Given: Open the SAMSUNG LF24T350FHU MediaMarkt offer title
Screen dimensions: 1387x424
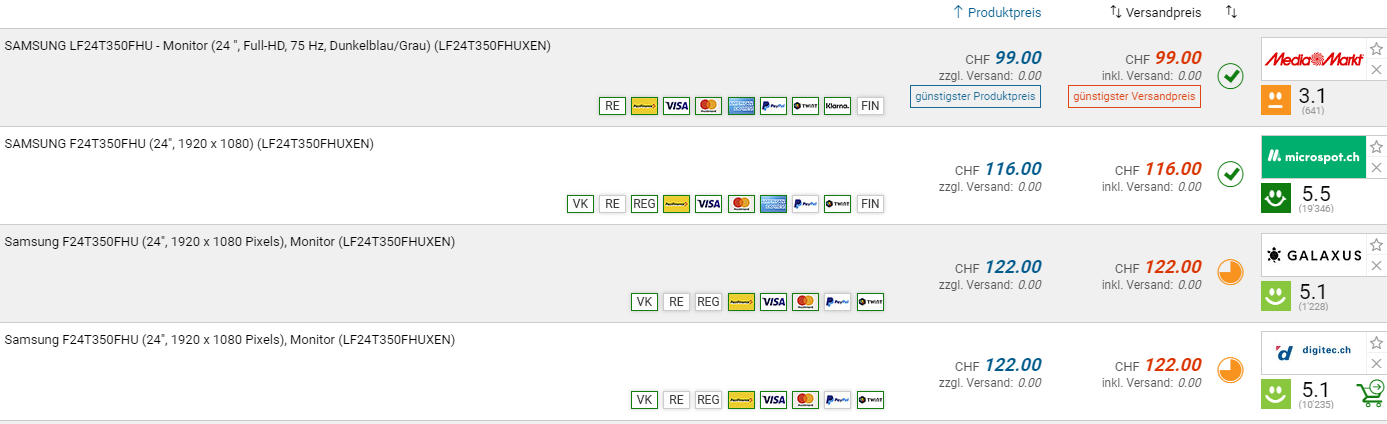Looking at the screenshot, I should (x=277, y=46).
